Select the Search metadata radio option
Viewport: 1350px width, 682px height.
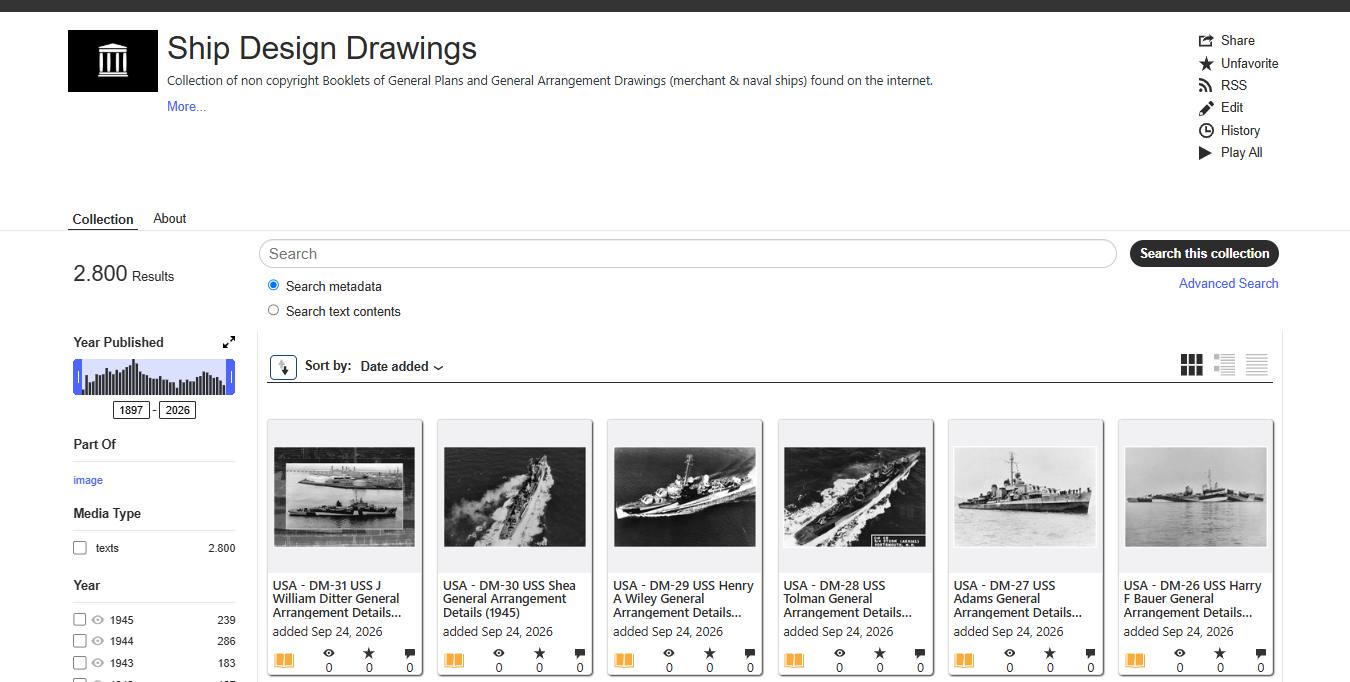click(x=273, y=285)
